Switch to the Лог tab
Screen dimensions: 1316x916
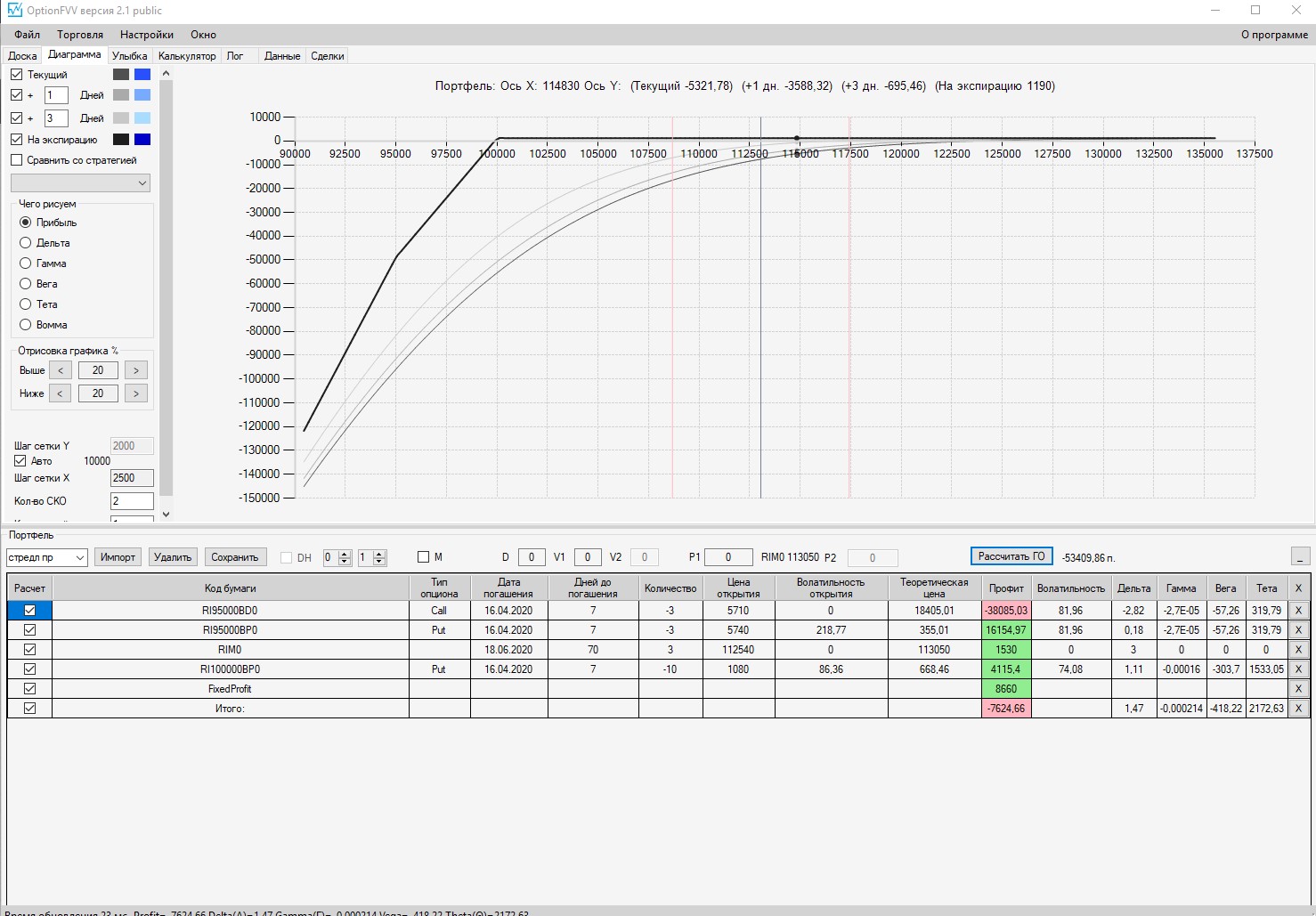click(x=235, y=56)
